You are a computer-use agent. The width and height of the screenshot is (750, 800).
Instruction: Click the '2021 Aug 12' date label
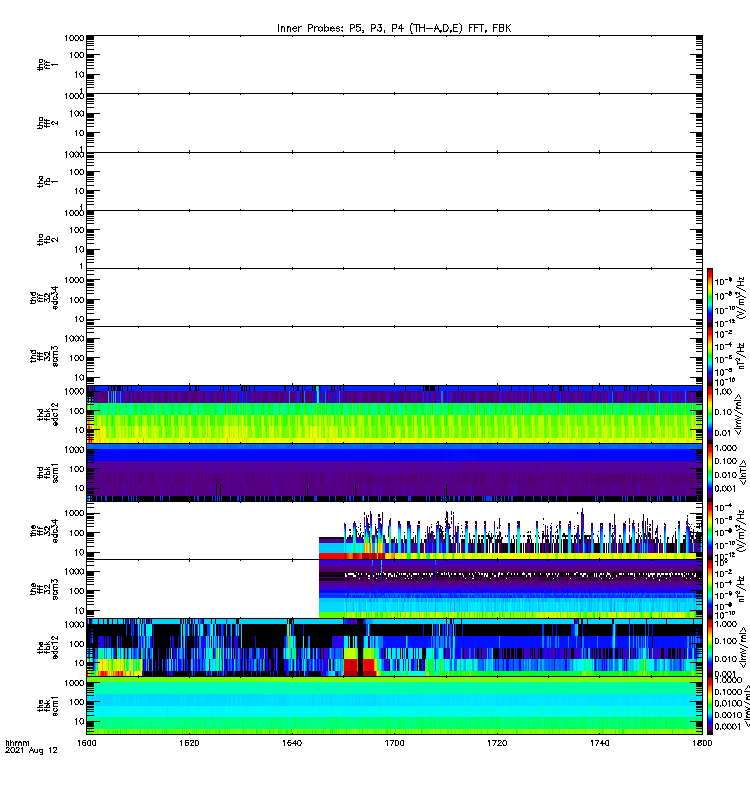click(31, 751)
